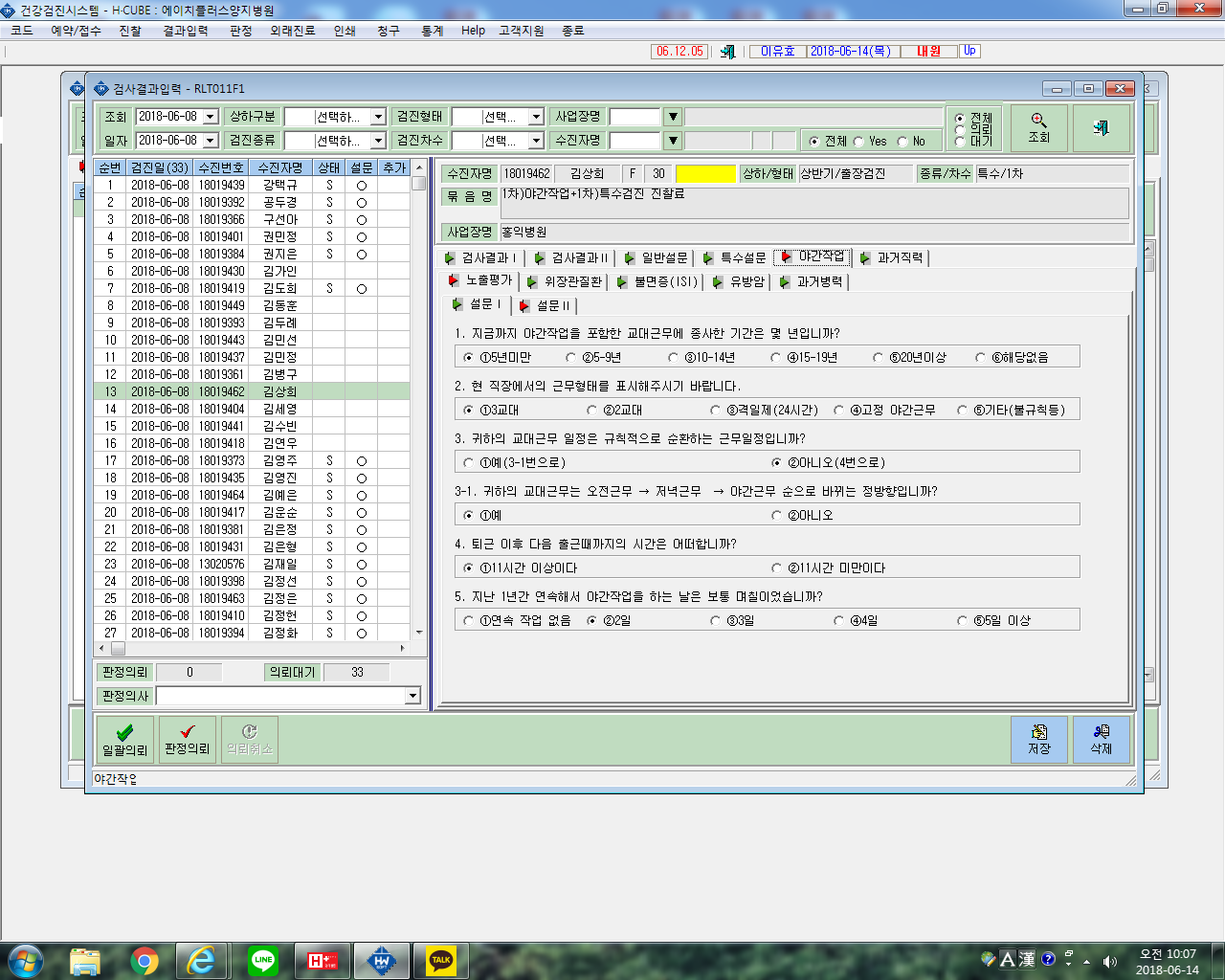Viewport: 1225px width, 980px height.
Task: Open KakaoTalk from the taskbar
Action: pos(441,960)
